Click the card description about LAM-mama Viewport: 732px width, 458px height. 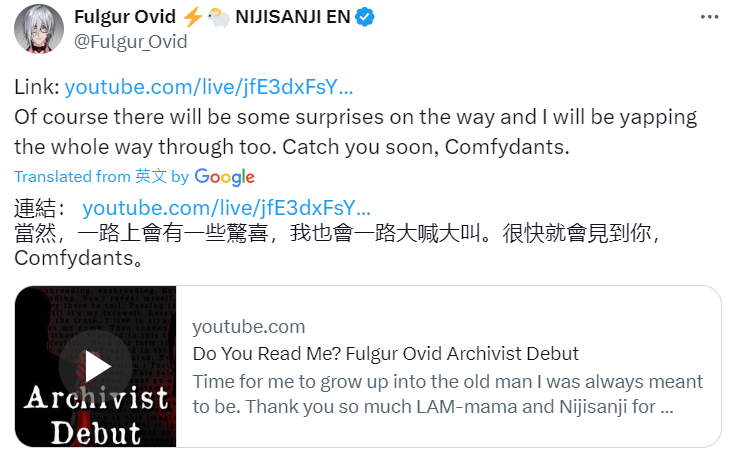448,394
